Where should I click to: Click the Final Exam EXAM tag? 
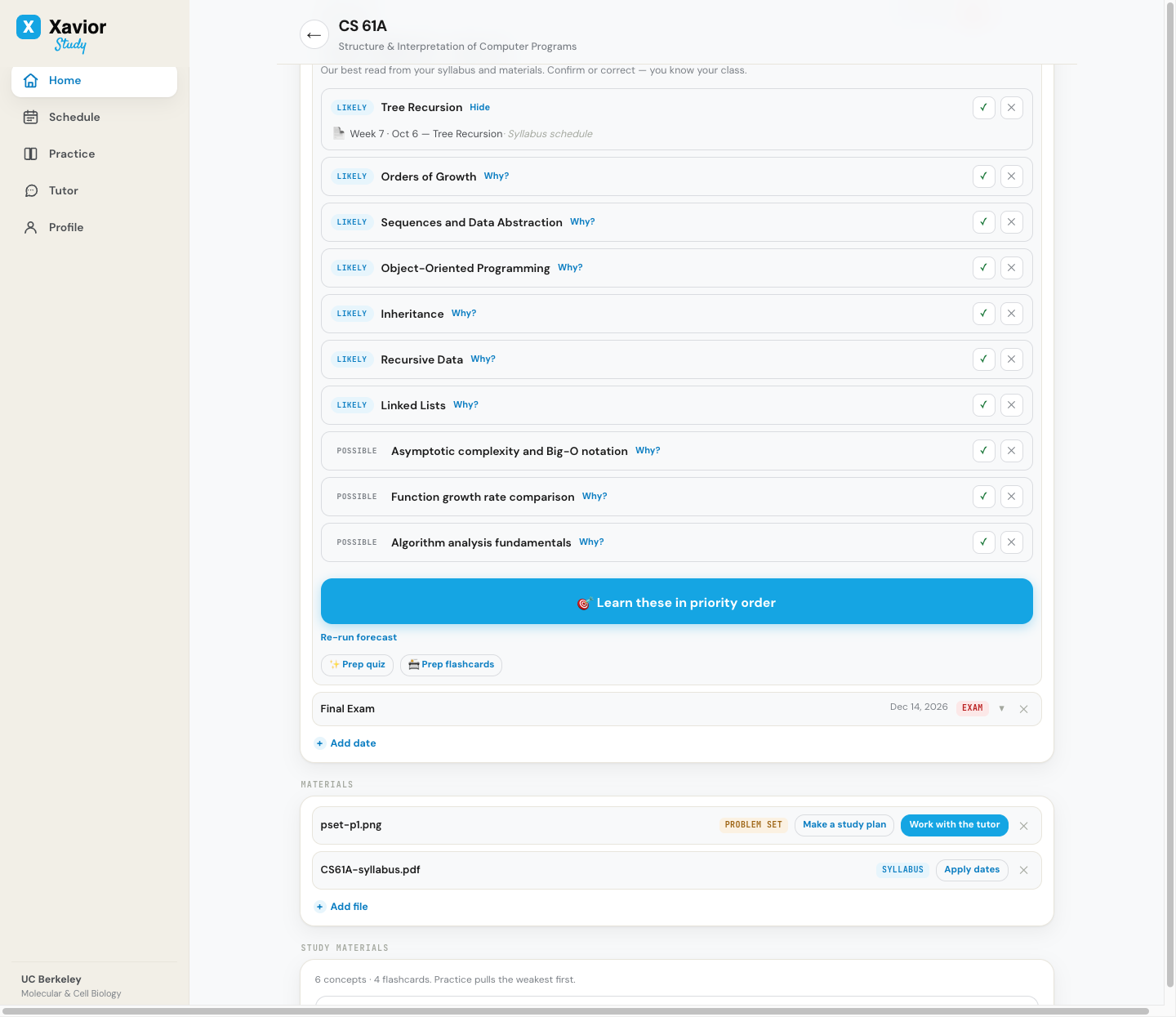click(972, 708)
